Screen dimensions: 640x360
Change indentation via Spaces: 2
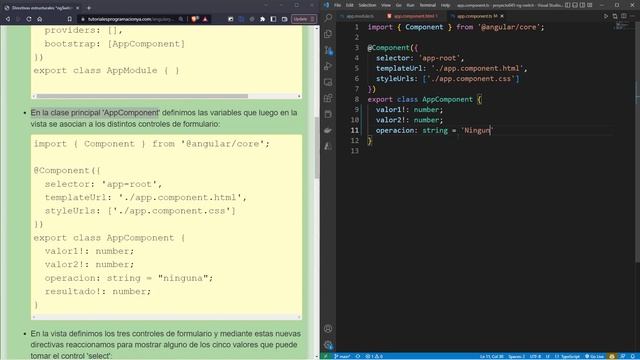coord(516,356)
